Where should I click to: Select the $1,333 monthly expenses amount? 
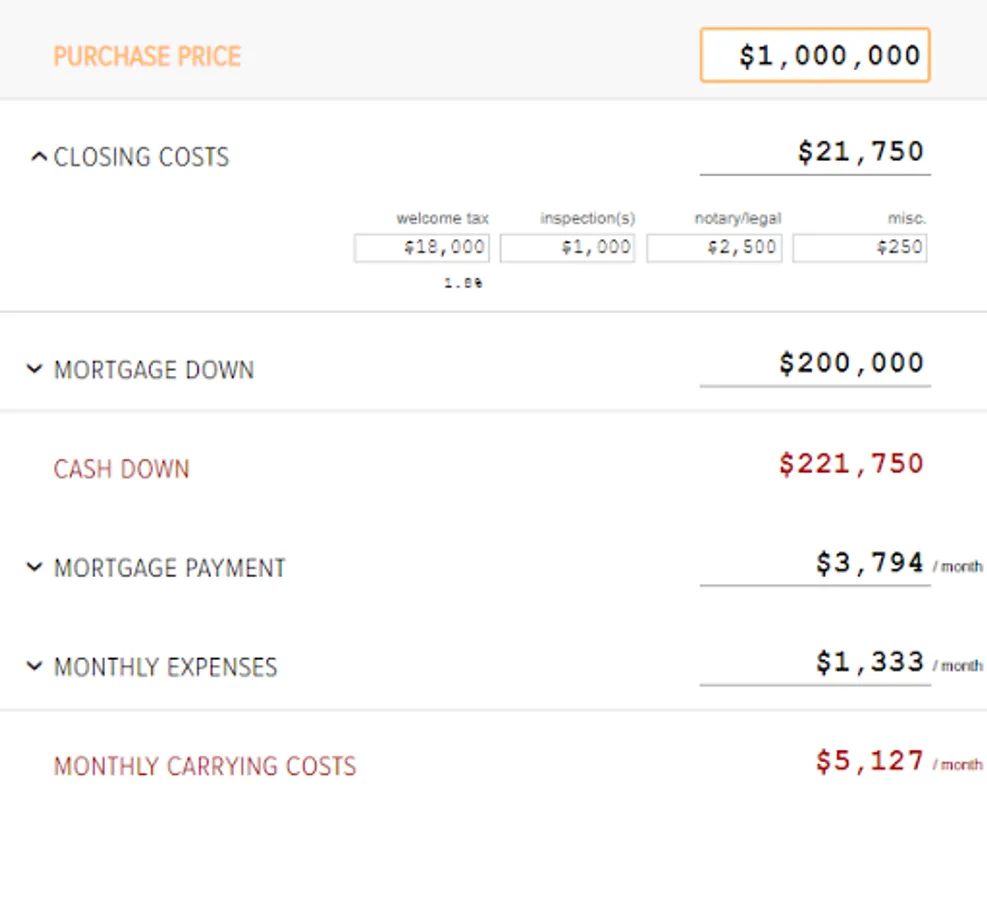pyautogui.click(x=869, y=662)
